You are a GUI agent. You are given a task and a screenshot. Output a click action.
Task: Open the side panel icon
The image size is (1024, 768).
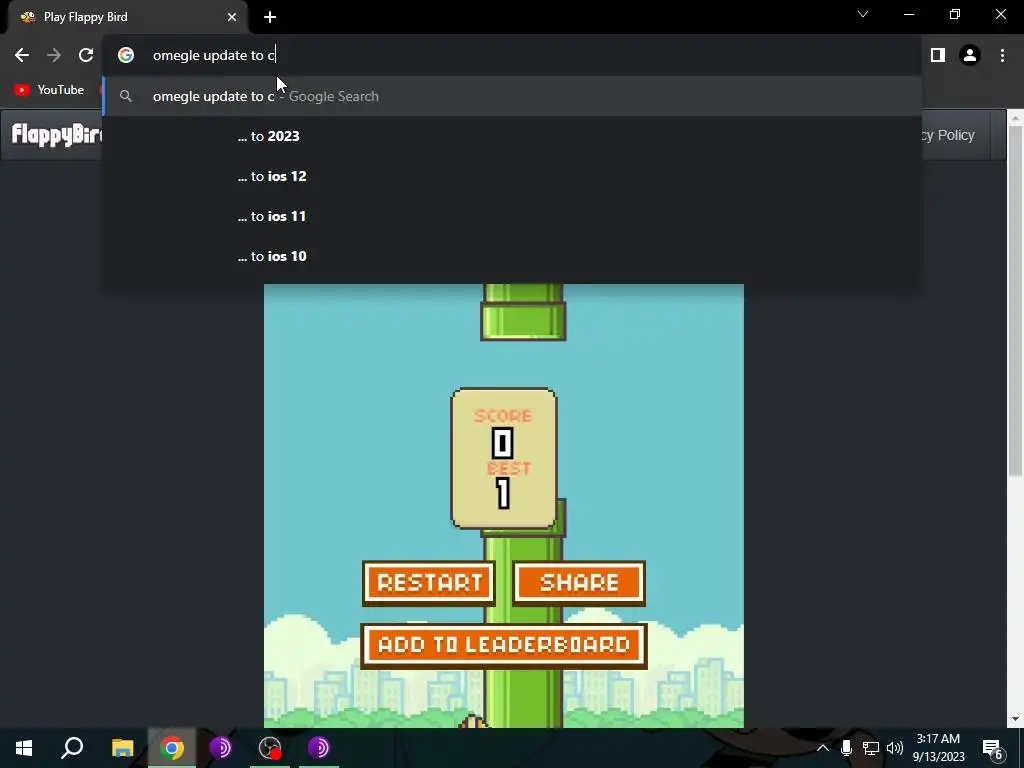(938, 56)
